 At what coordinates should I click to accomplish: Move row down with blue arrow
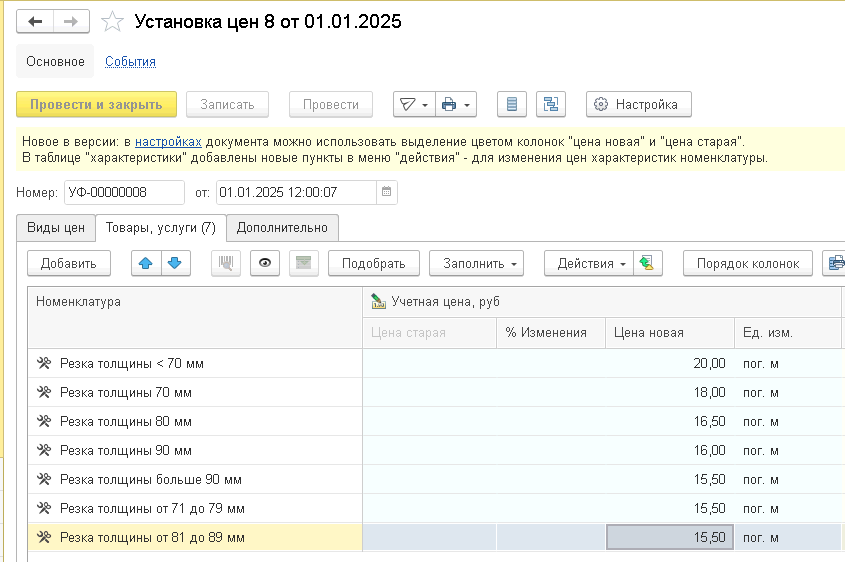point(174,263)
